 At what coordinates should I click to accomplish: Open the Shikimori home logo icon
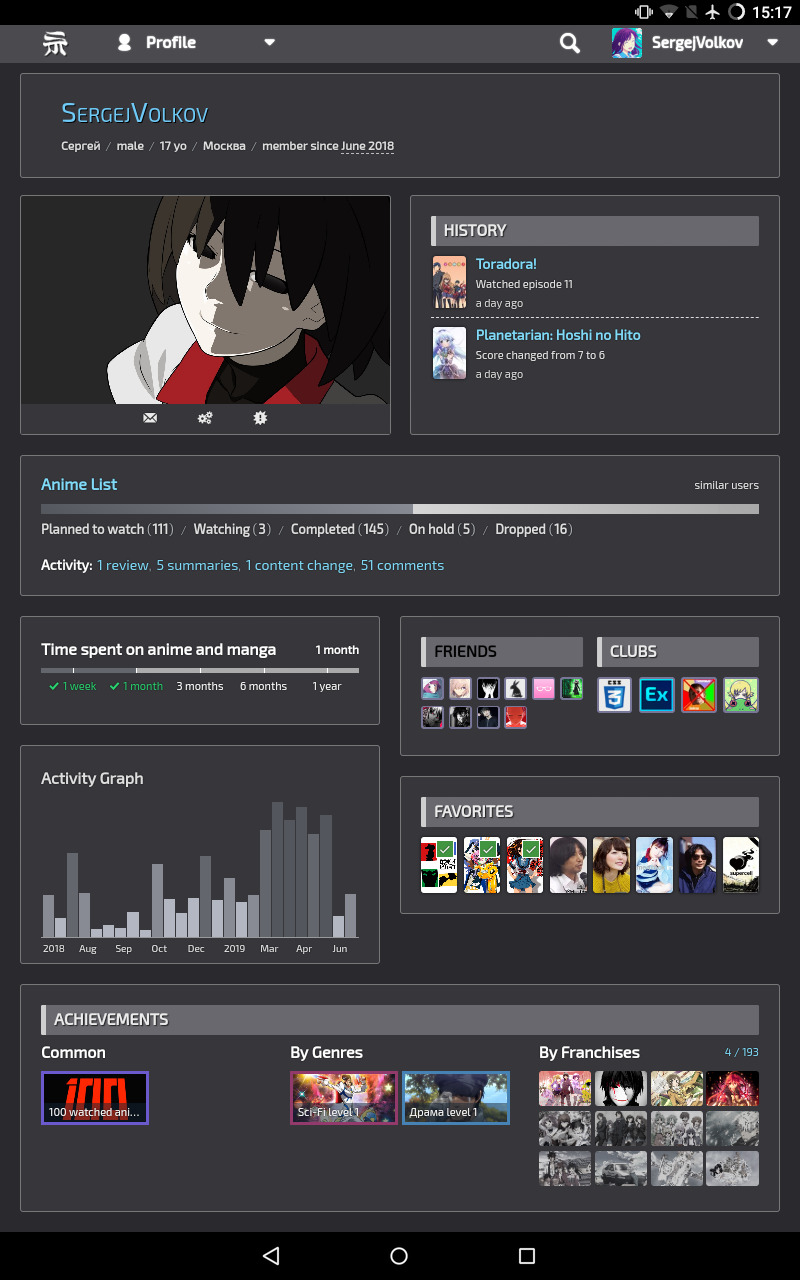(x=56, y=43)
